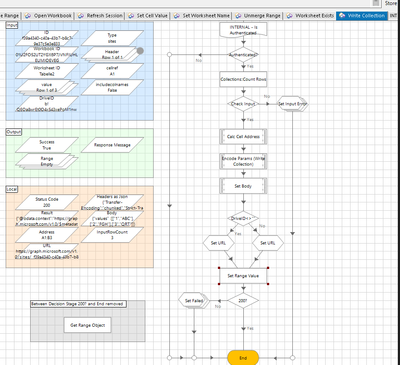This screenshot has height=365, width=400.
Task: Click the gray circle beside the Header item
Action: pos(140,51)
